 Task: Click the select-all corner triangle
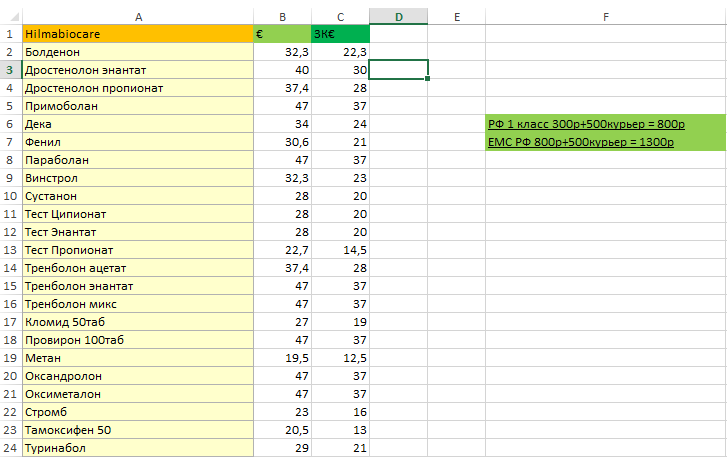(15, 18)
